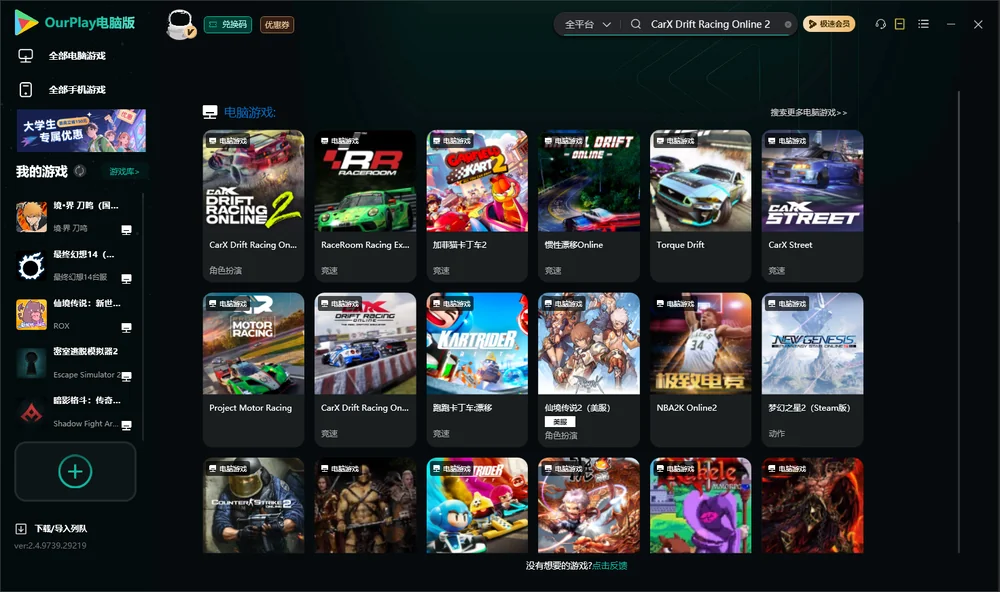Viewport: 1000px width, 592px height.
Task: Open CarX Street game card
Action: [x=812, y=205]
